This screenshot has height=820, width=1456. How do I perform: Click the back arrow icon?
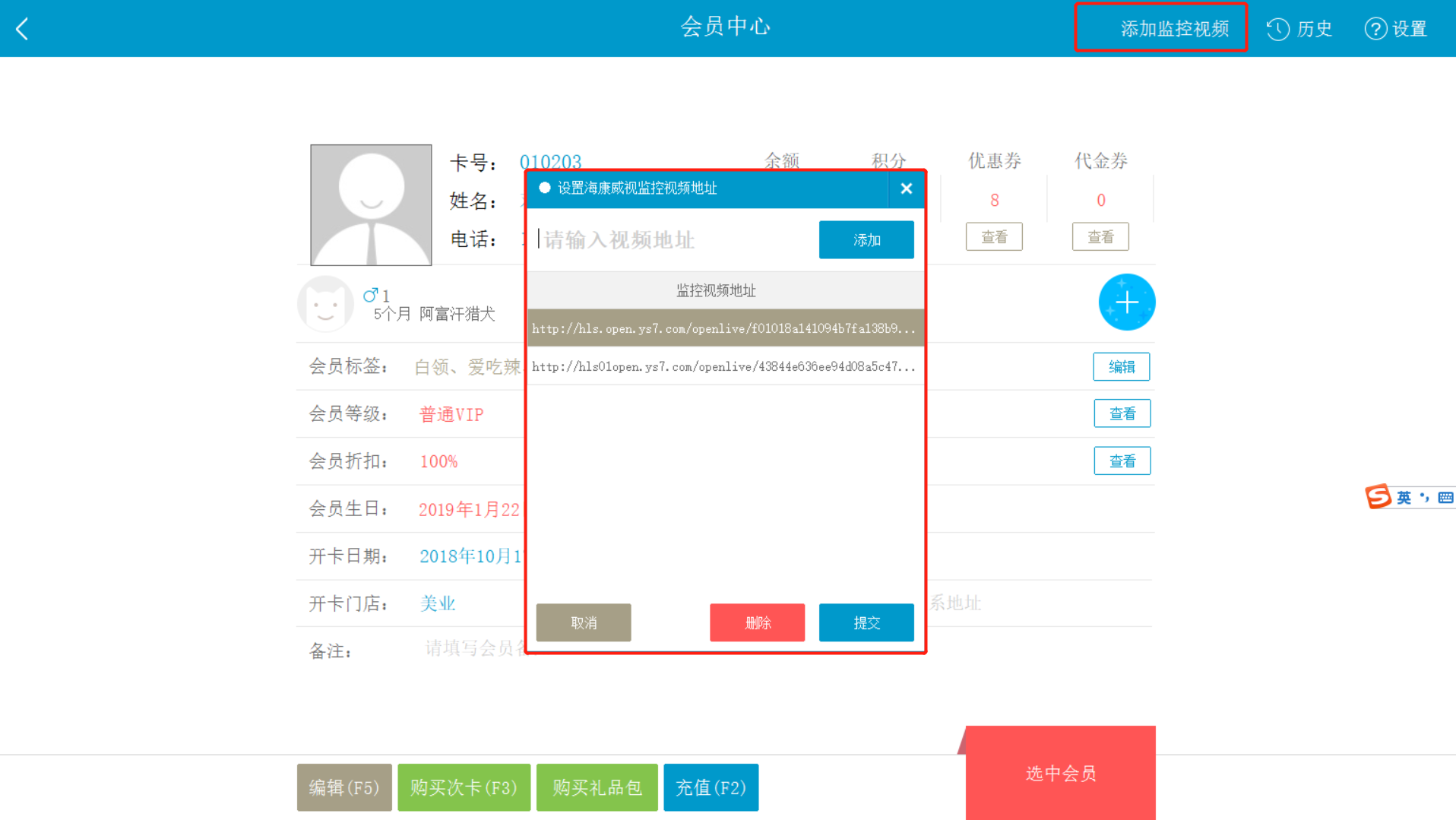22,29
